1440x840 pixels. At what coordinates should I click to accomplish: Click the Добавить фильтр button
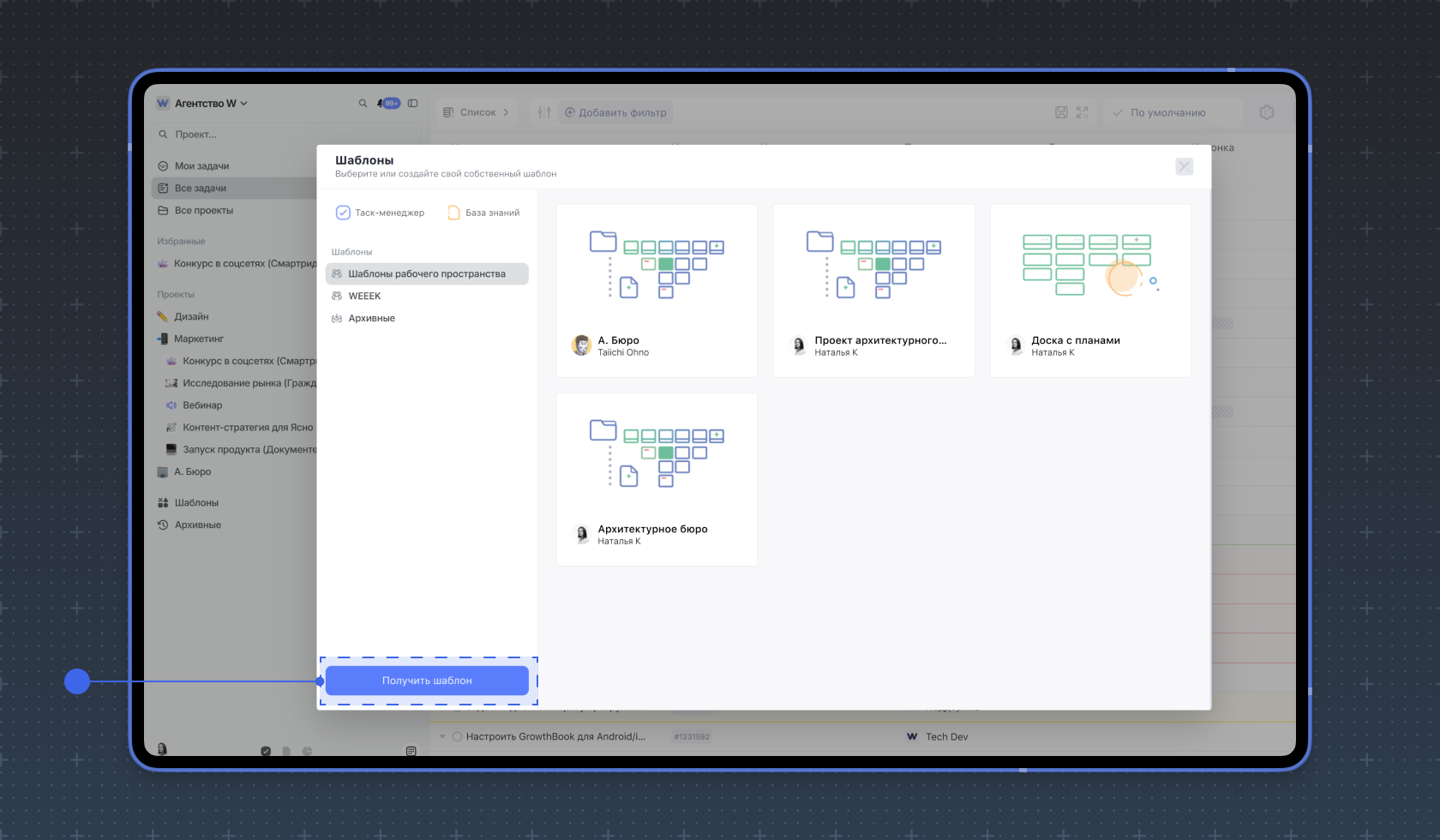(x=615, y=112)
